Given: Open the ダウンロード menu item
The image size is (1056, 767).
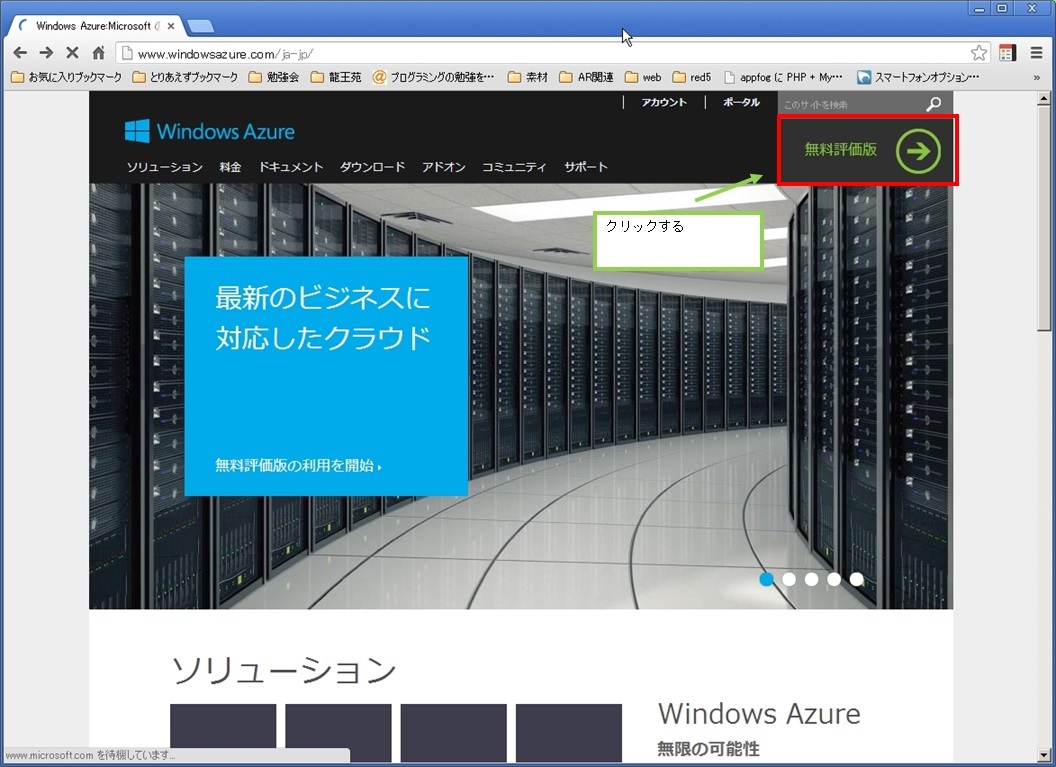Looking at the screenshot, I should tap(372, 167).
